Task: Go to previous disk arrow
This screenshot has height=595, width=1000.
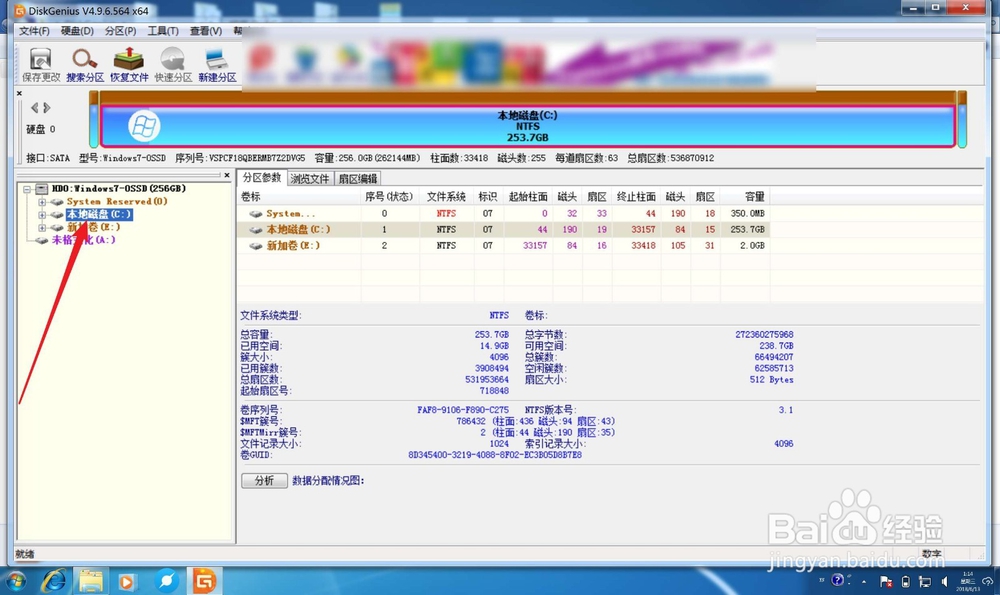Action: coord(34,108)
